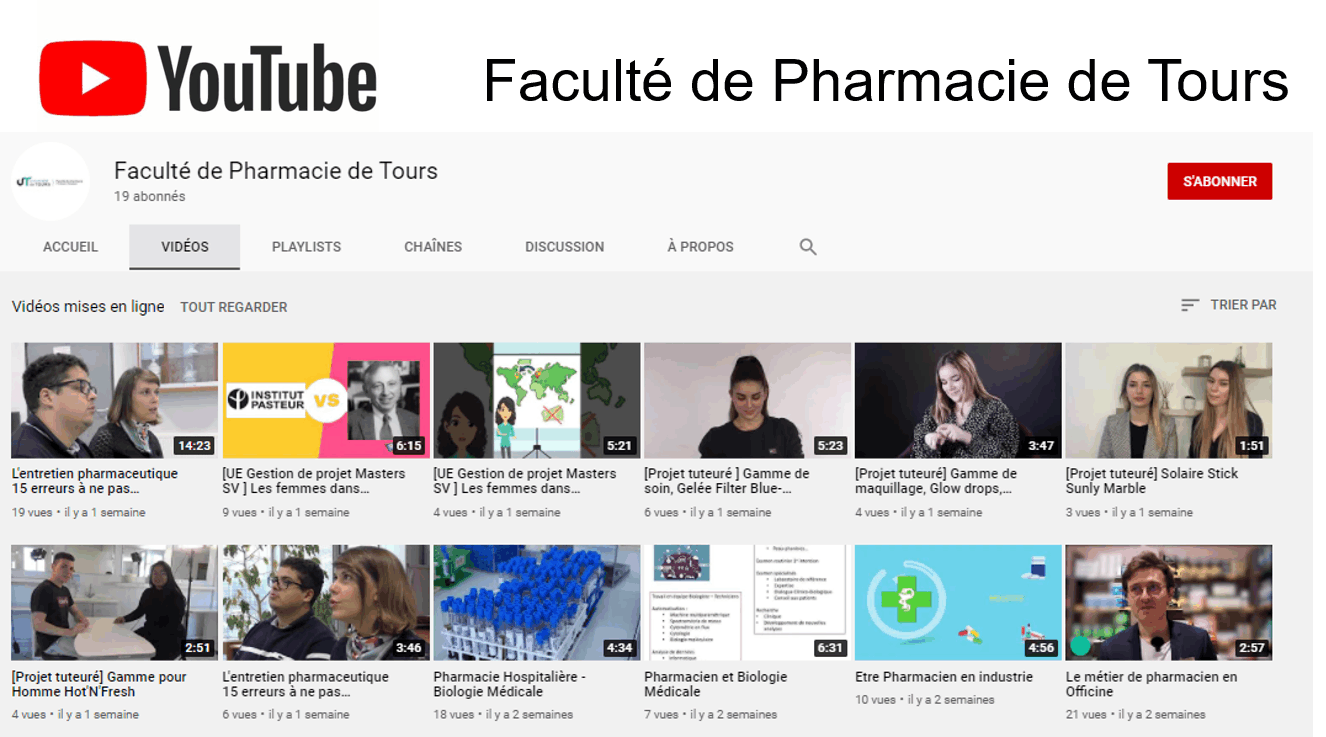Open the 2:57 pharmacien en Officine thumbnail
The height and width of the screenshot is (737, 1326).
coord(1169,603)
